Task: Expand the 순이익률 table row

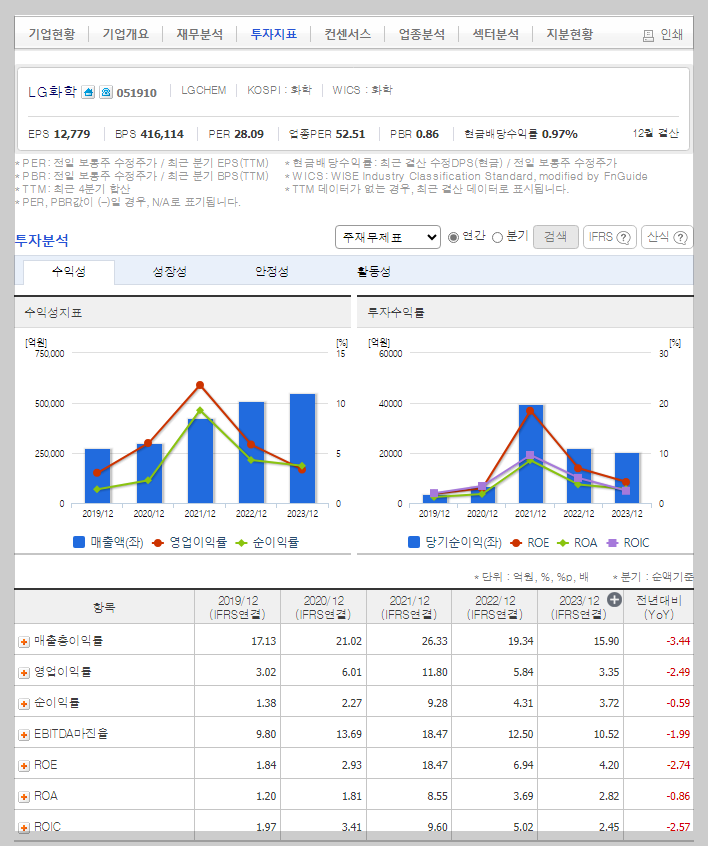Action: coord(24,704)
